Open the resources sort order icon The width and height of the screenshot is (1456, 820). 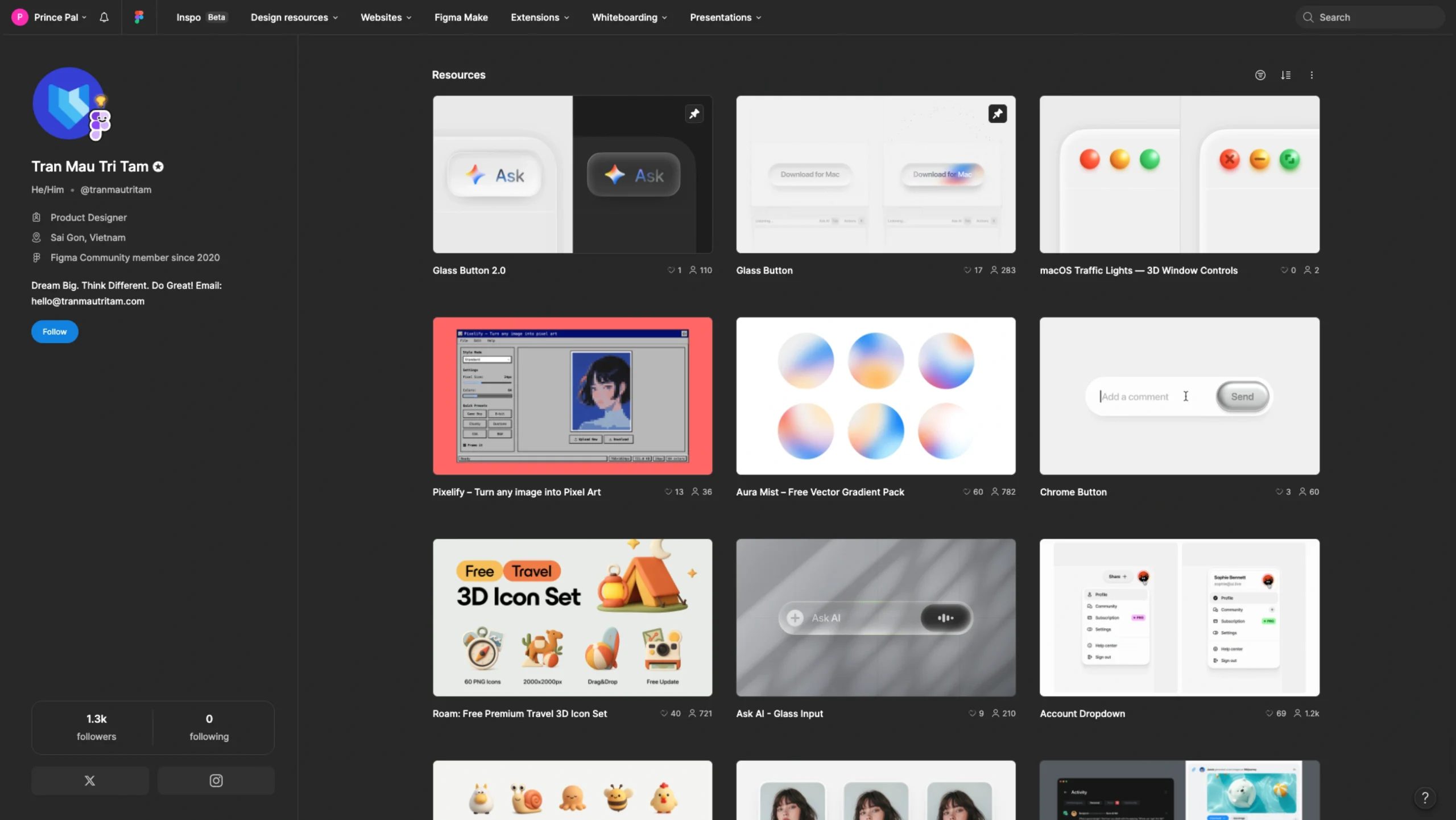[x=1286, y=75]
